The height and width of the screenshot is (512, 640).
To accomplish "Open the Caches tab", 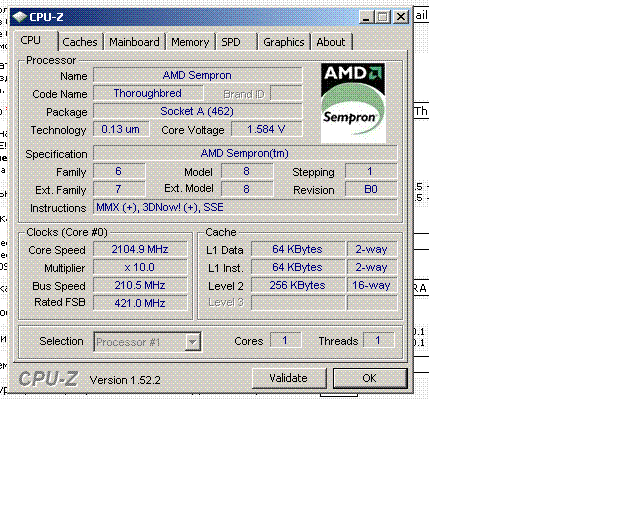I will point(80,42).
